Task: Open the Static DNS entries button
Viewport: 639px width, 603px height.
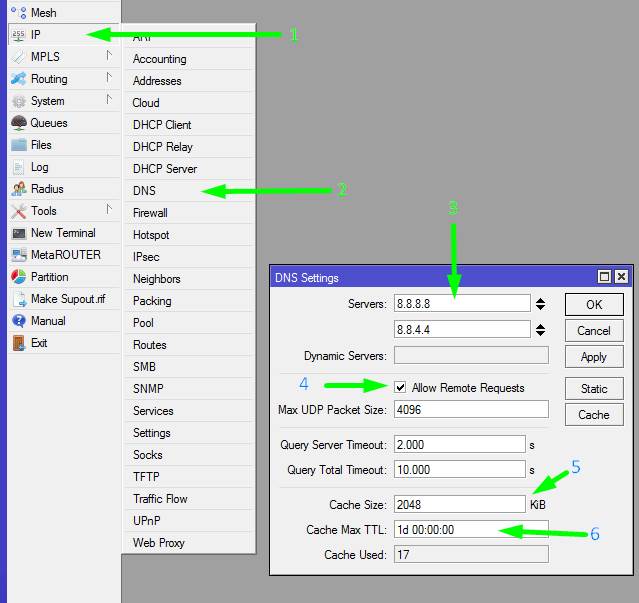Action: [x=593, y=388]
